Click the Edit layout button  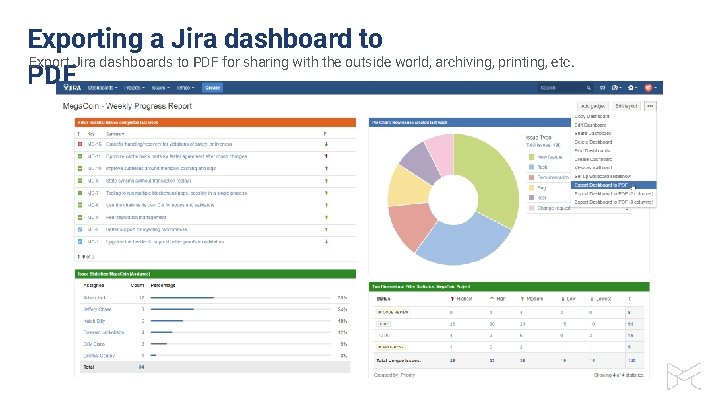[626, 106]
